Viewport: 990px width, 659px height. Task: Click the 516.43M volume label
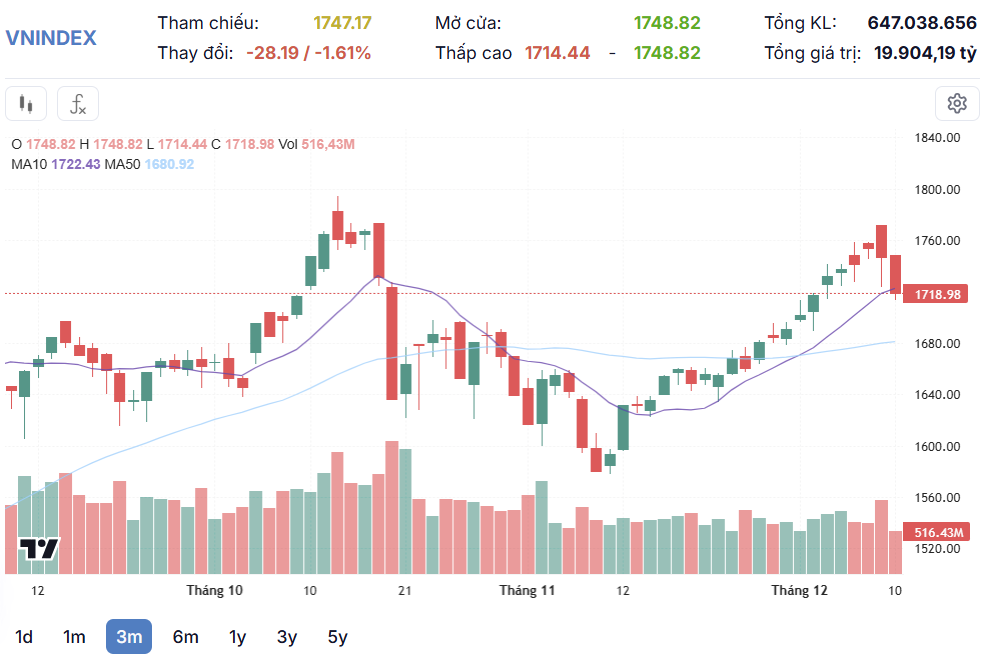tap(937, 533)
